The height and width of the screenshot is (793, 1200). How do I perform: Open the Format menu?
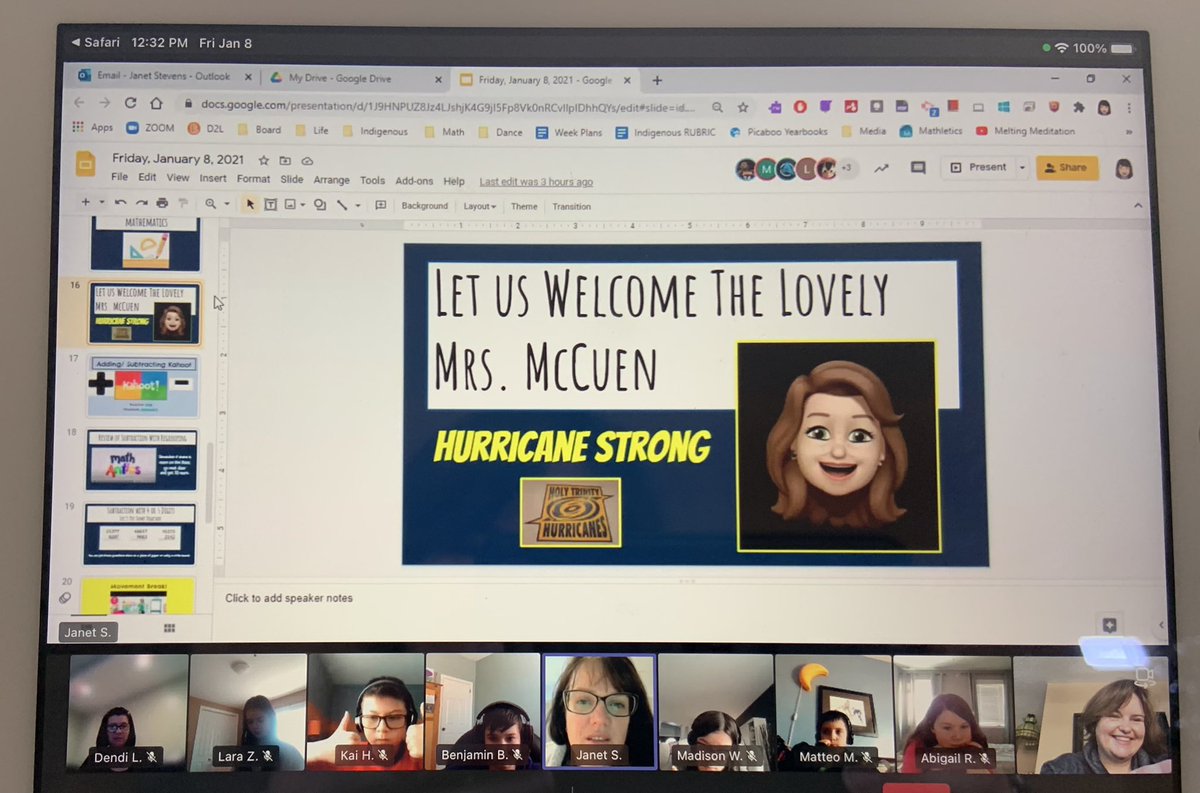(x=253, y=180)
